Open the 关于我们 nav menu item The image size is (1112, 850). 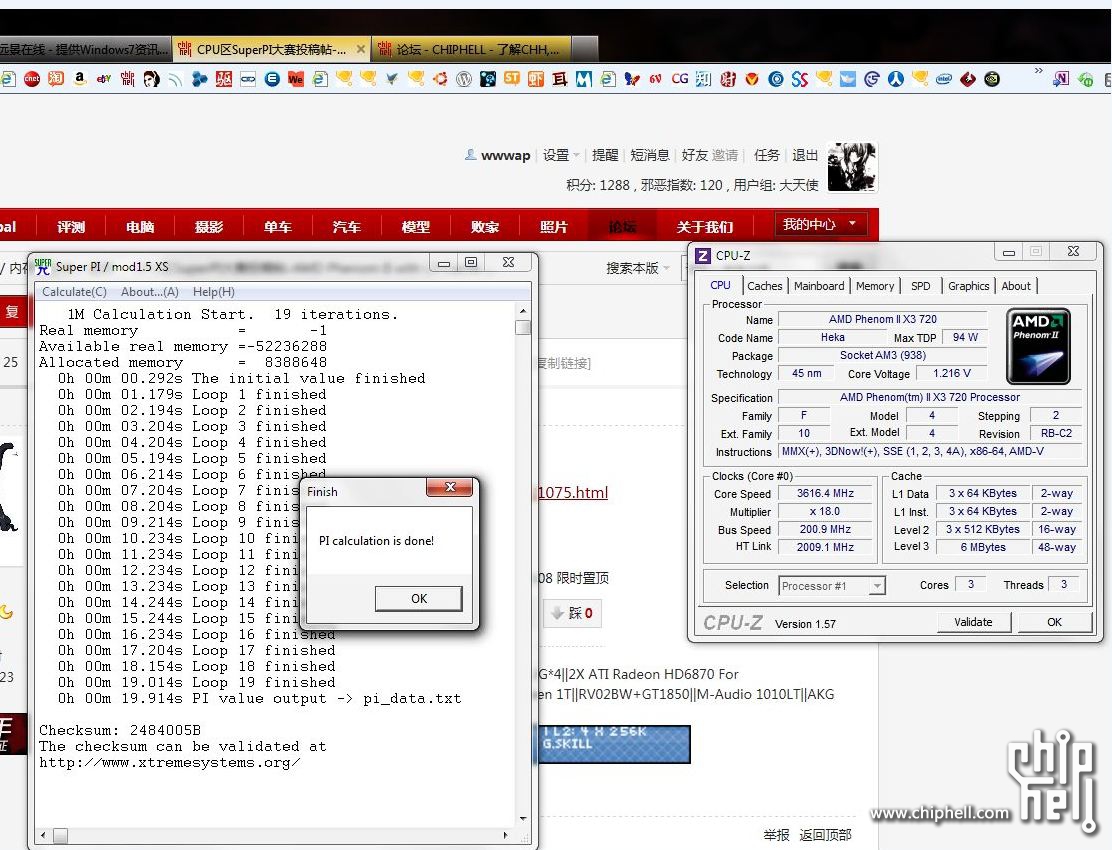704,227
